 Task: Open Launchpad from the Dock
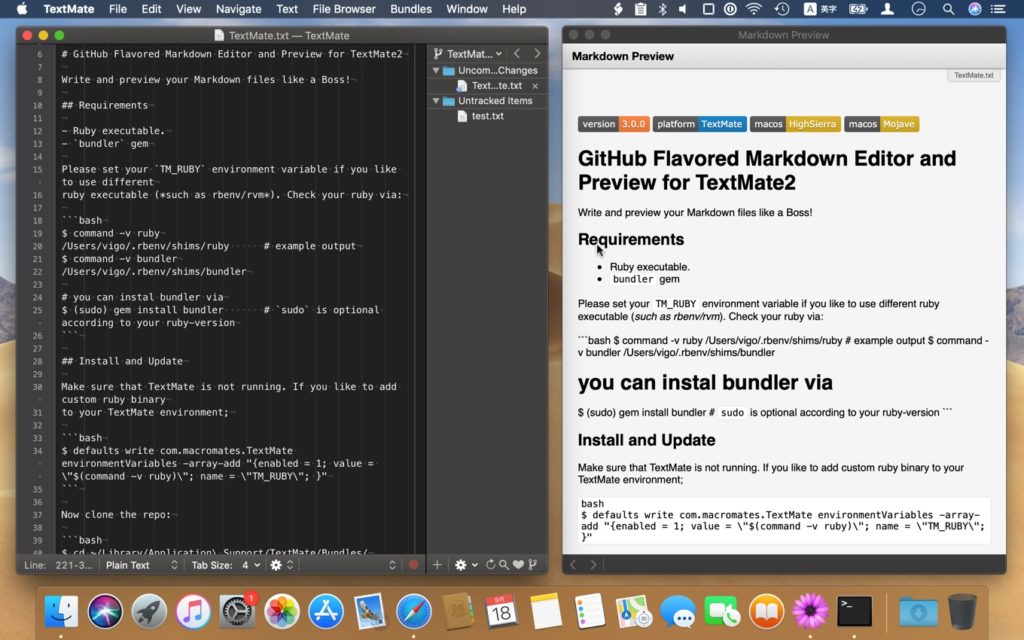coord(150,614)
